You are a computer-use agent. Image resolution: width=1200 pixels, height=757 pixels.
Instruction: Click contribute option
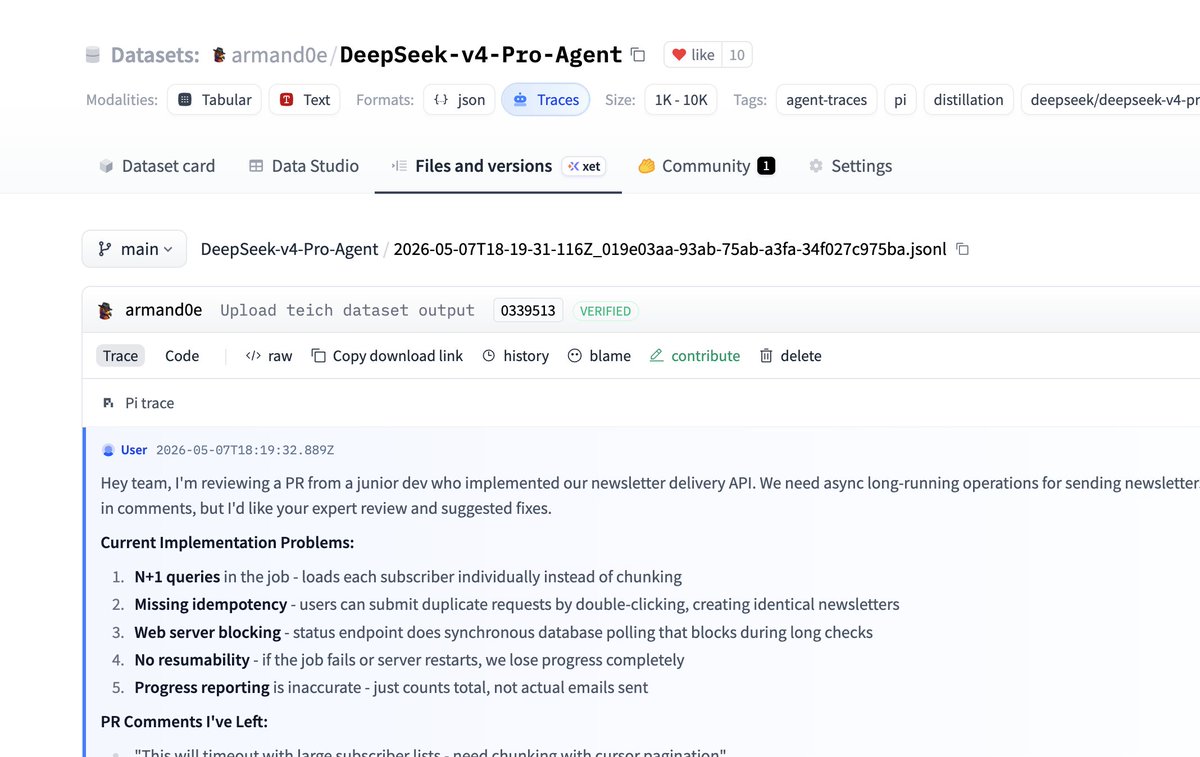coord(695,356)
